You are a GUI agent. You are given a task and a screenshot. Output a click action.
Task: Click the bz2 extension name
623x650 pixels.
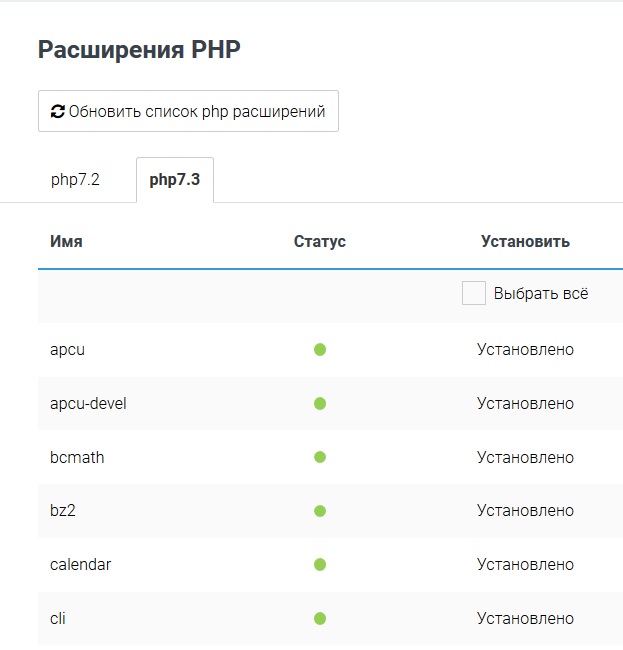pyautogui.click(x=63, y=511)
